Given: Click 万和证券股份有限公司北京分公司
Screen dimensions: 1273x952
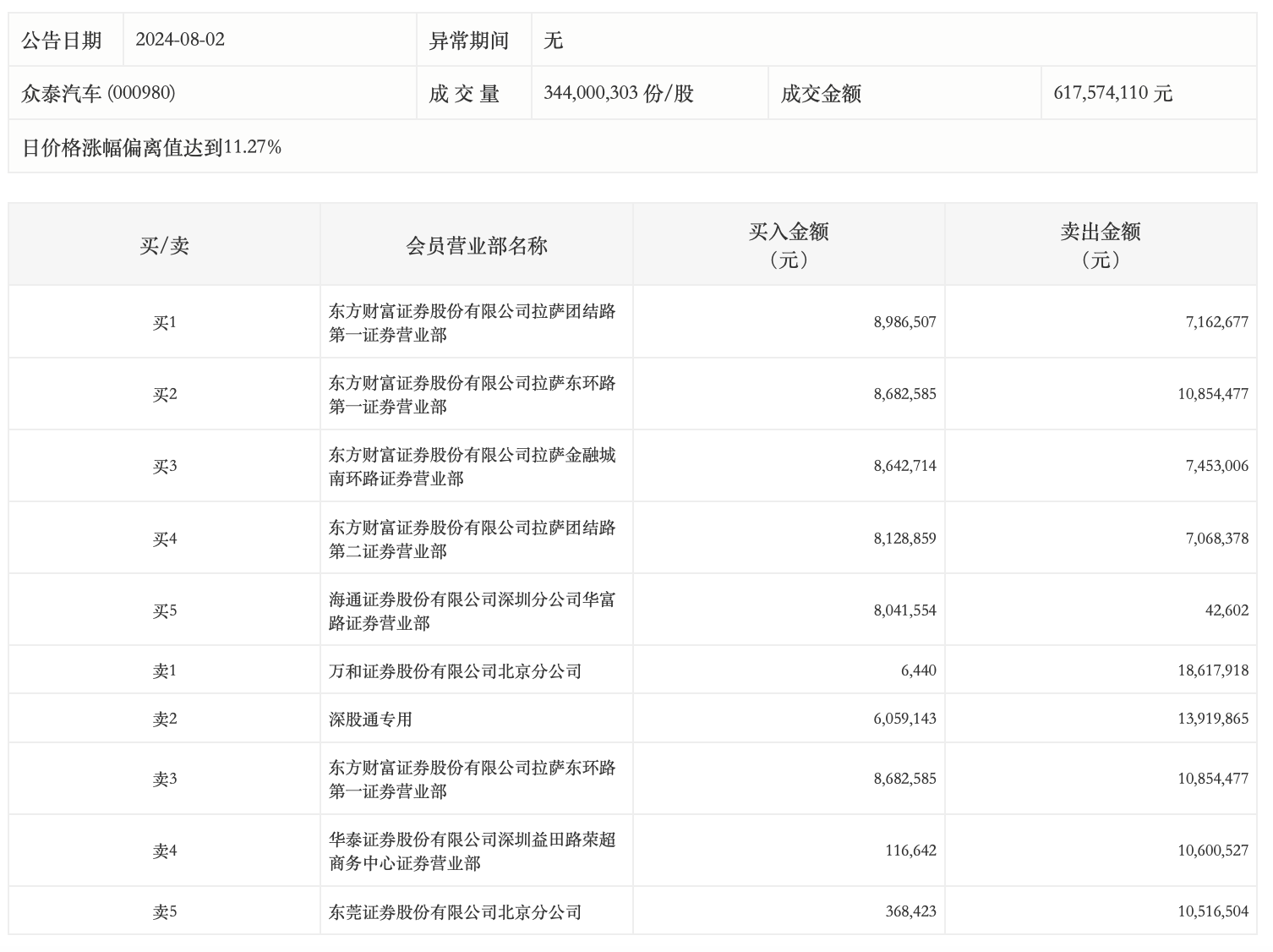Looking at the screenshot, I should [455, 671].
